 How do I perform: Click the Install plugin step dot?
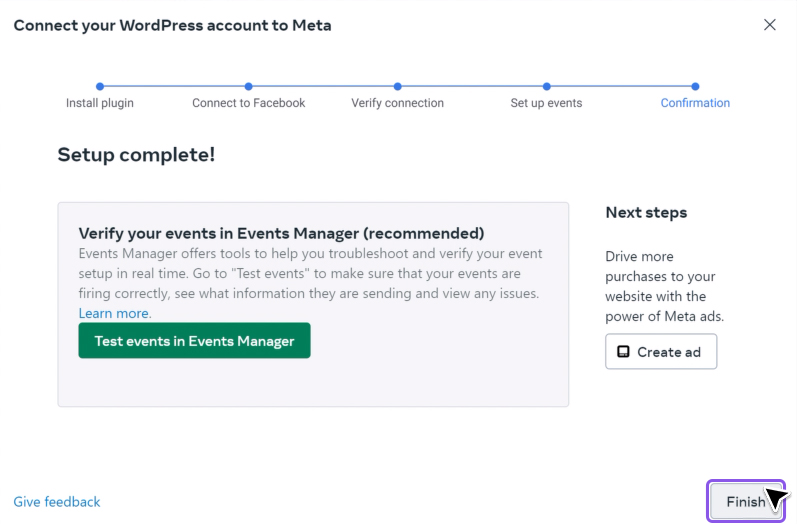click(100, 87)
